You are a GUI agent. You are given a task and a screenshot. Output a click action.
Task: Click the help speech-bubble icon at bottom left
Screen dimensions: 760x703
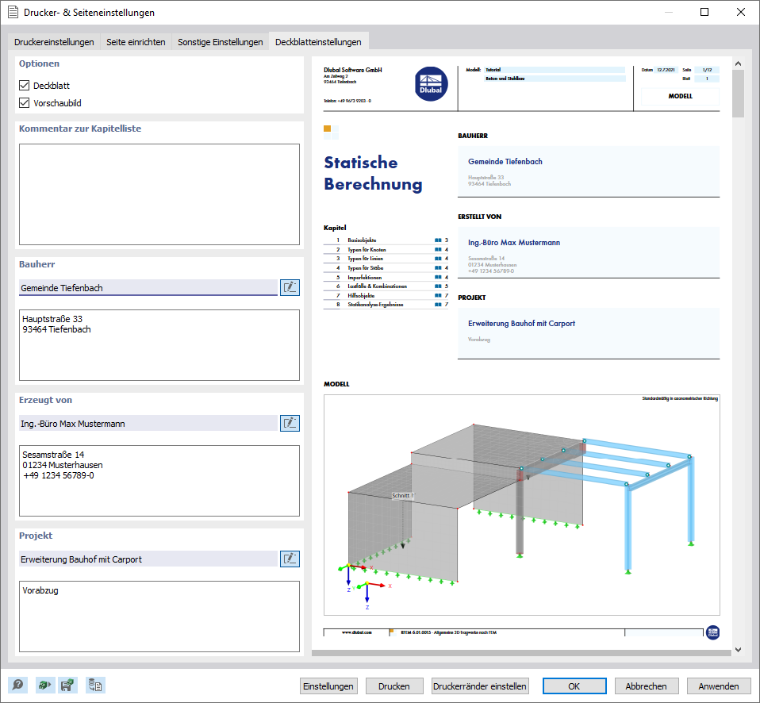pyautogui.click(x=18, y=685)
